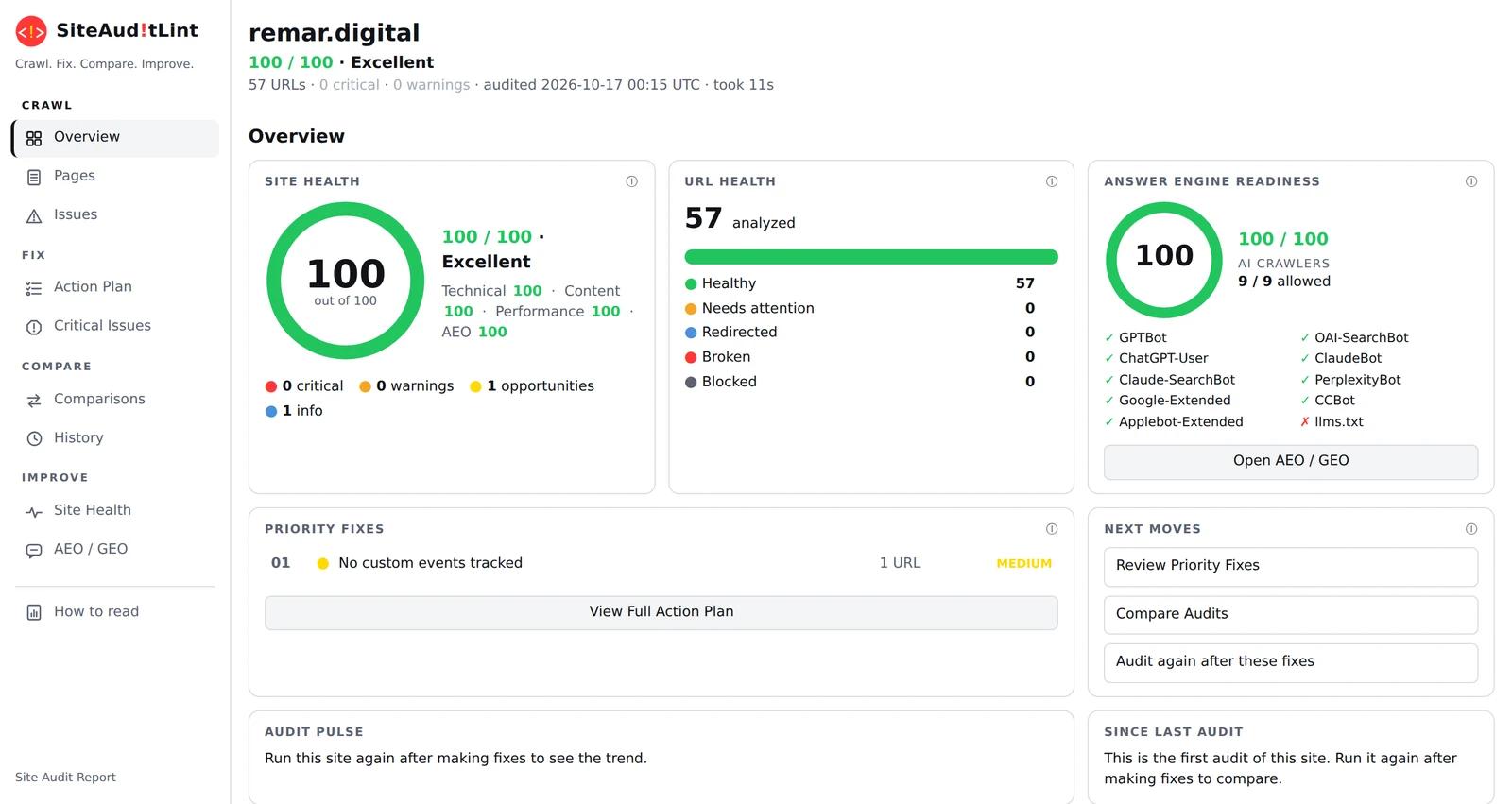Click the llms.txt failed check entry
The image size is (1512, 804).
[1332, 422]
